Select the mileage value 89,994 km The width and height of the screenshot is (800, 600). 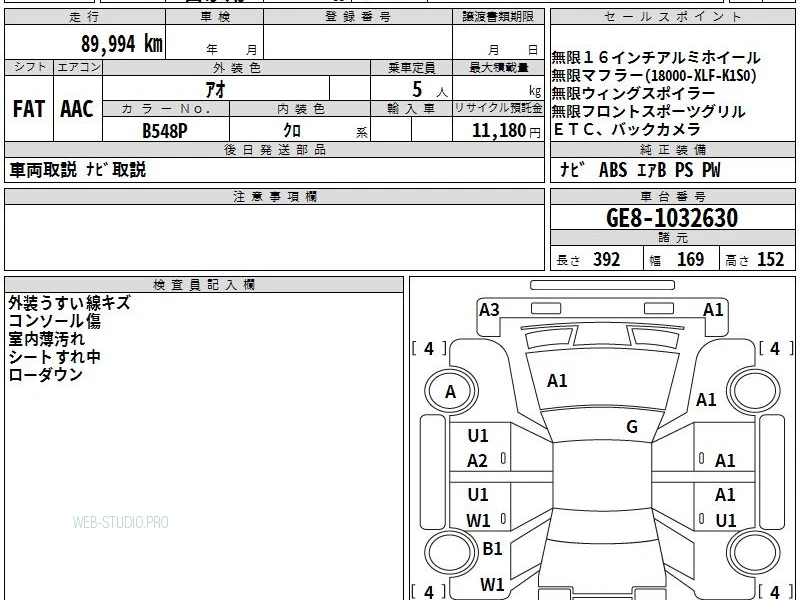[x=122, y=44]
